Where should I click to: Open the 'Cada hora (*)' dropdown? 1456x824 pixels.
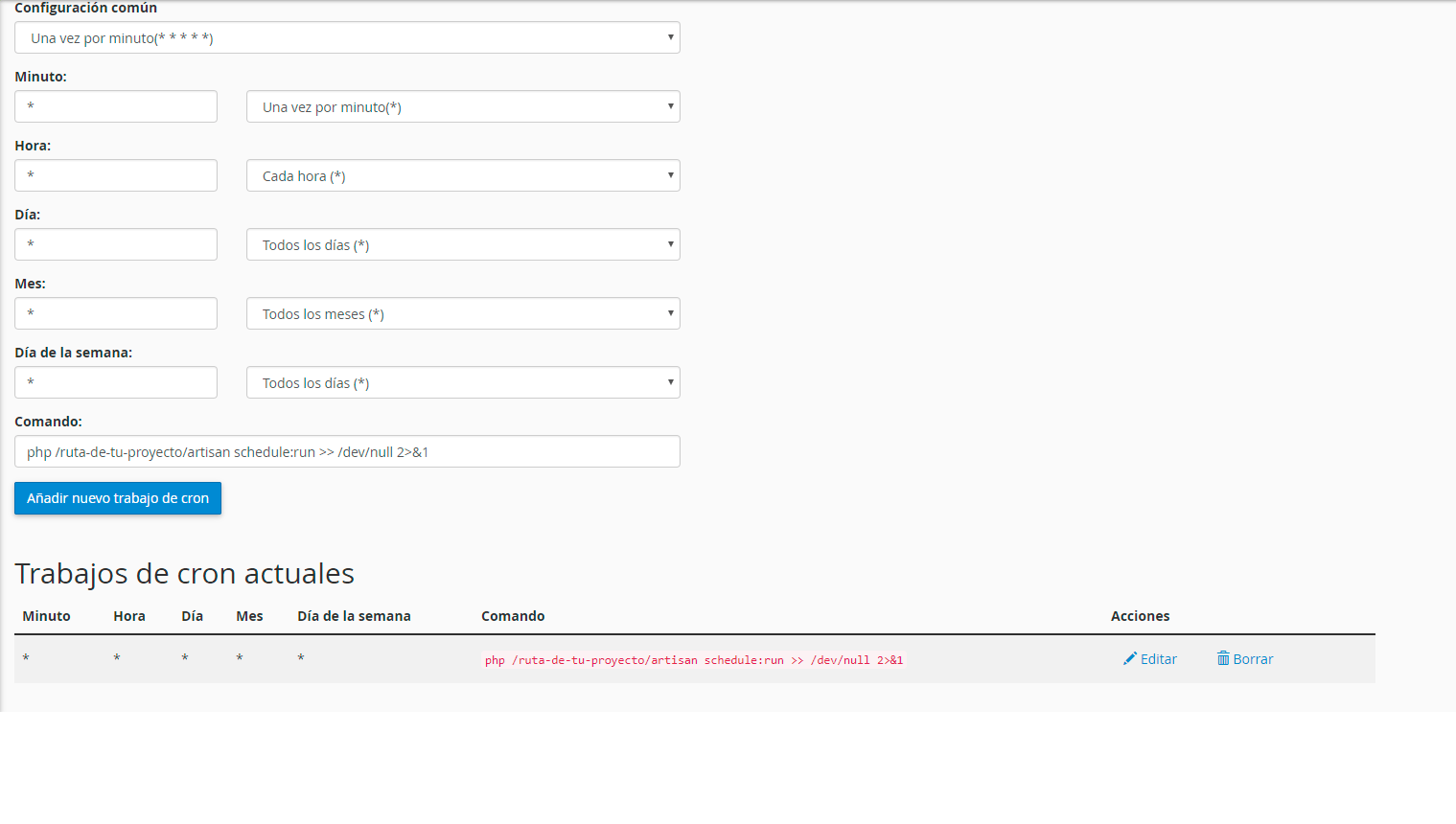463,175
